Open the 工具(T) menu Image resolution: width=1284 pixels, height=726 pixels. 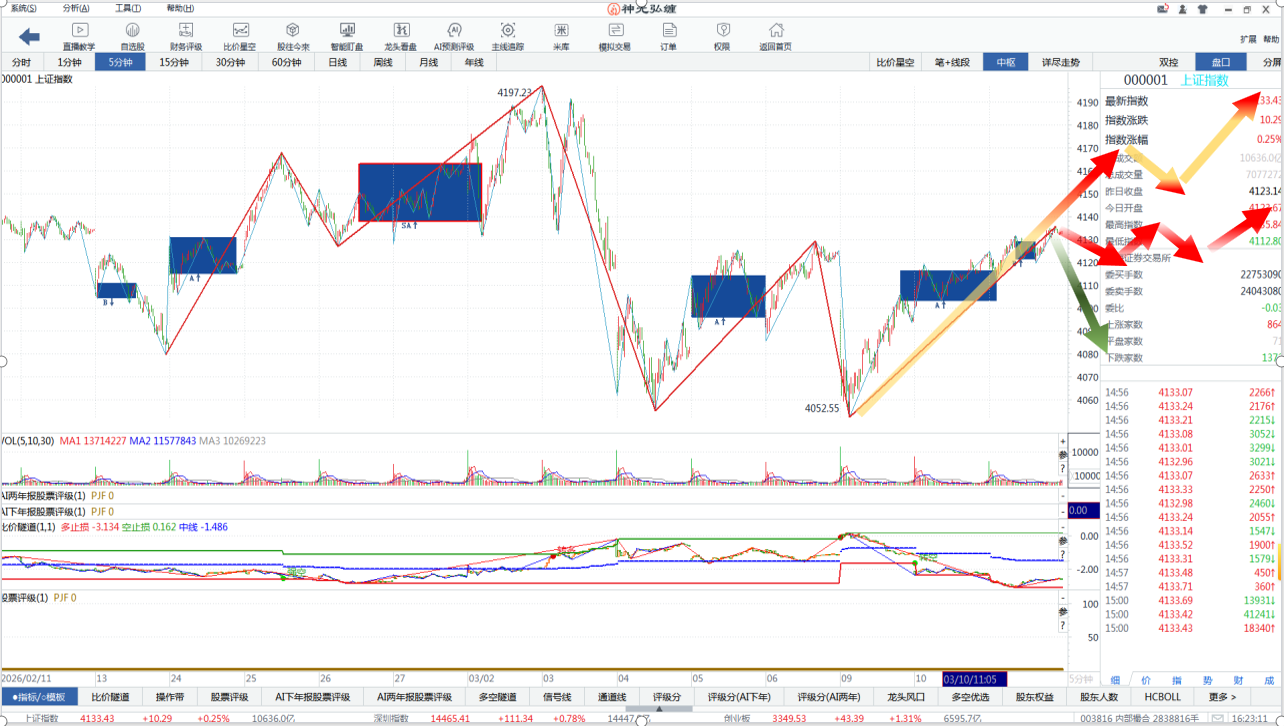tap(128, 8)
